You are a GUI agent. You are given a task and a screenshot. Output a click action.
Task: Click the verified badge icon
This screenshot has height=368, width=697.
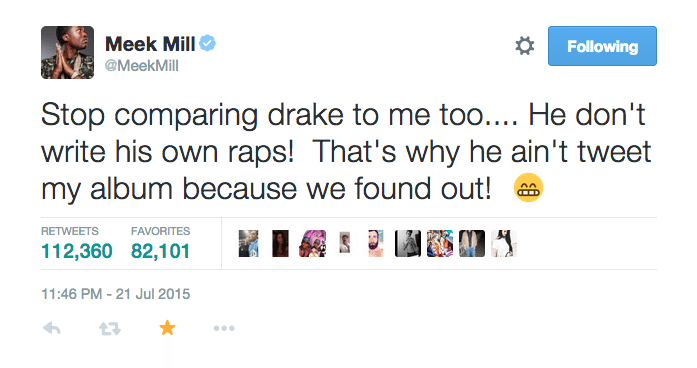pyautogui.click(x=208, y=43)
